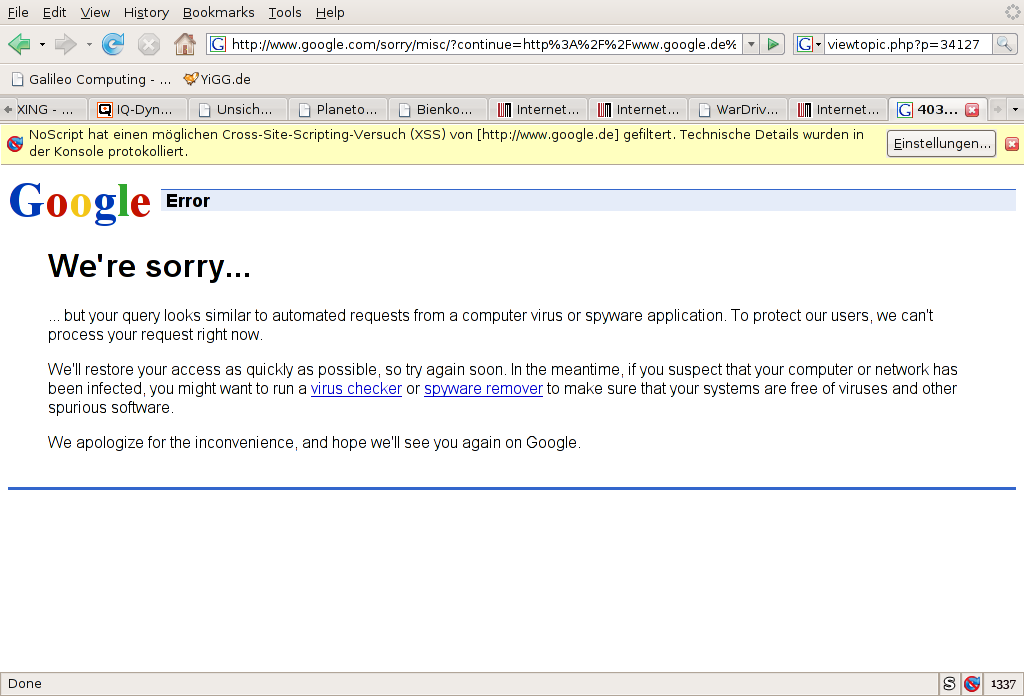
Task: Go to the Home page icon
Action: (x=185, y=44)
